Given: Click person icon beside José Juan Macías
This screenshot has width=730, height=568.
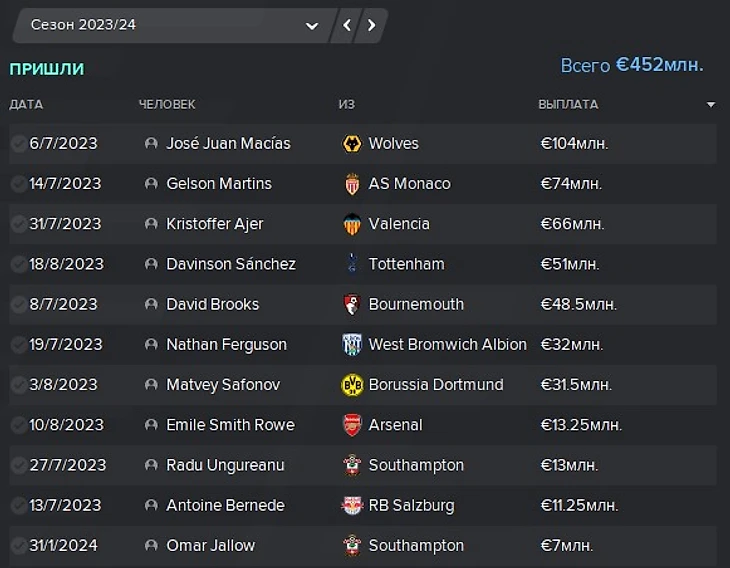Looking at the screenshot, I should [151, 144].
